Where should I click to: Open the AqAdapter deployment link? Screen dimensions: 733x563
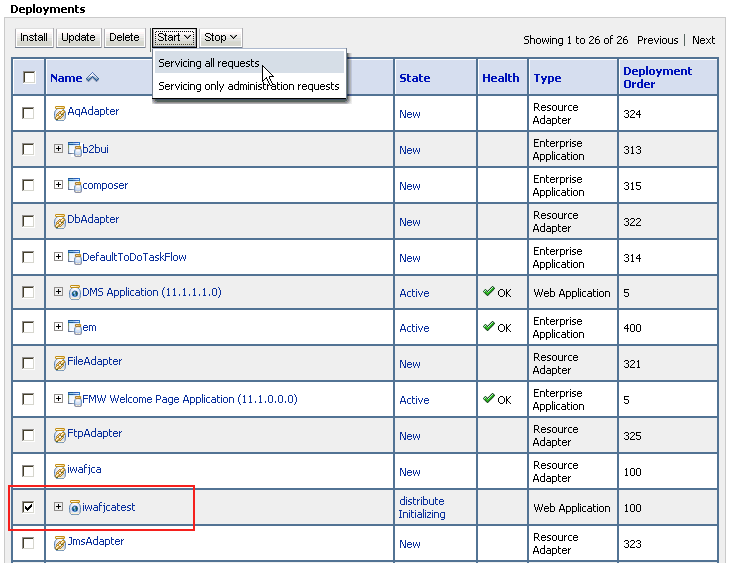(x=93, y=111)
